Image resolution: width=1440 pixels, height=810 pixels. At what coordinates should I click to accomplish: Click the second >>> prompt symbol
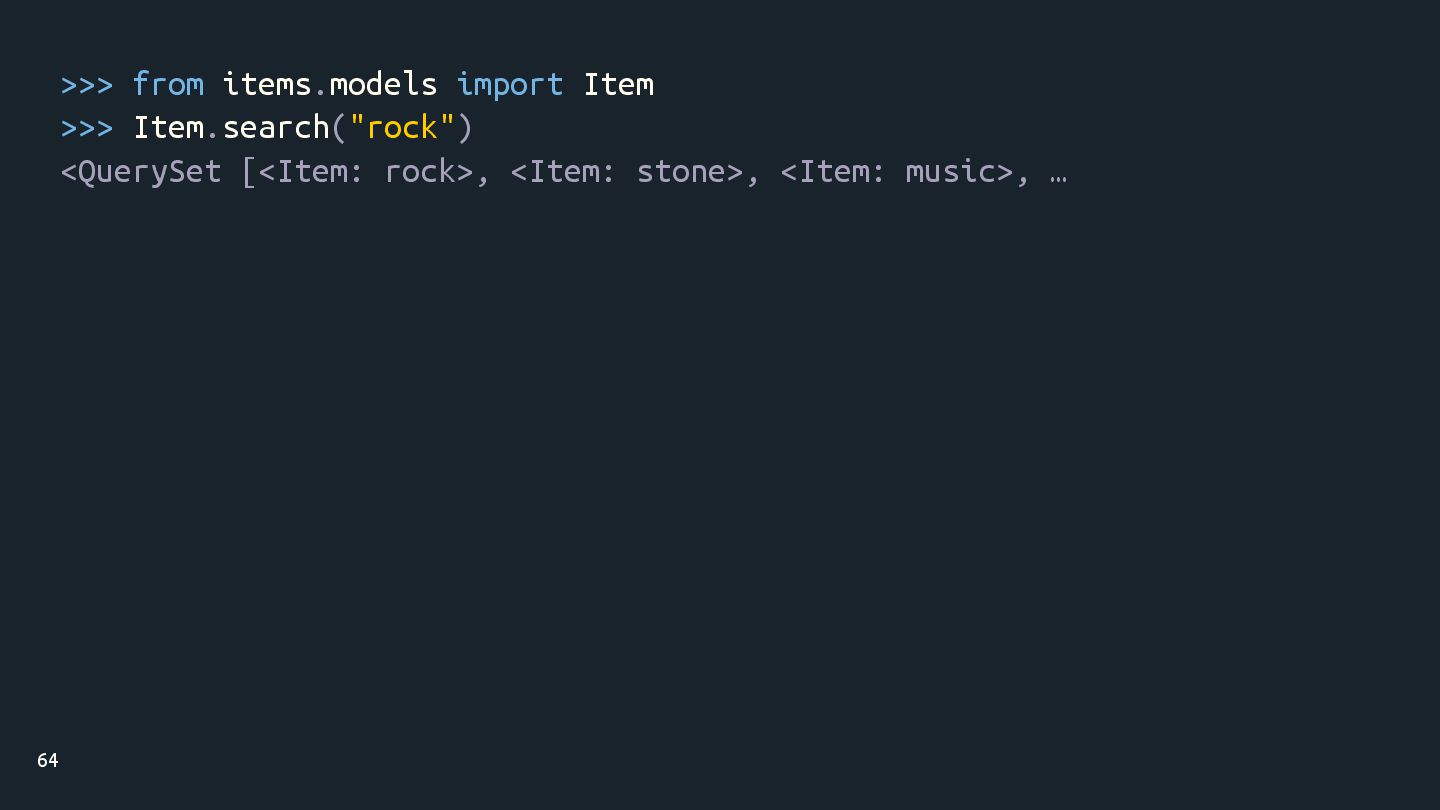tap(87, 128)
